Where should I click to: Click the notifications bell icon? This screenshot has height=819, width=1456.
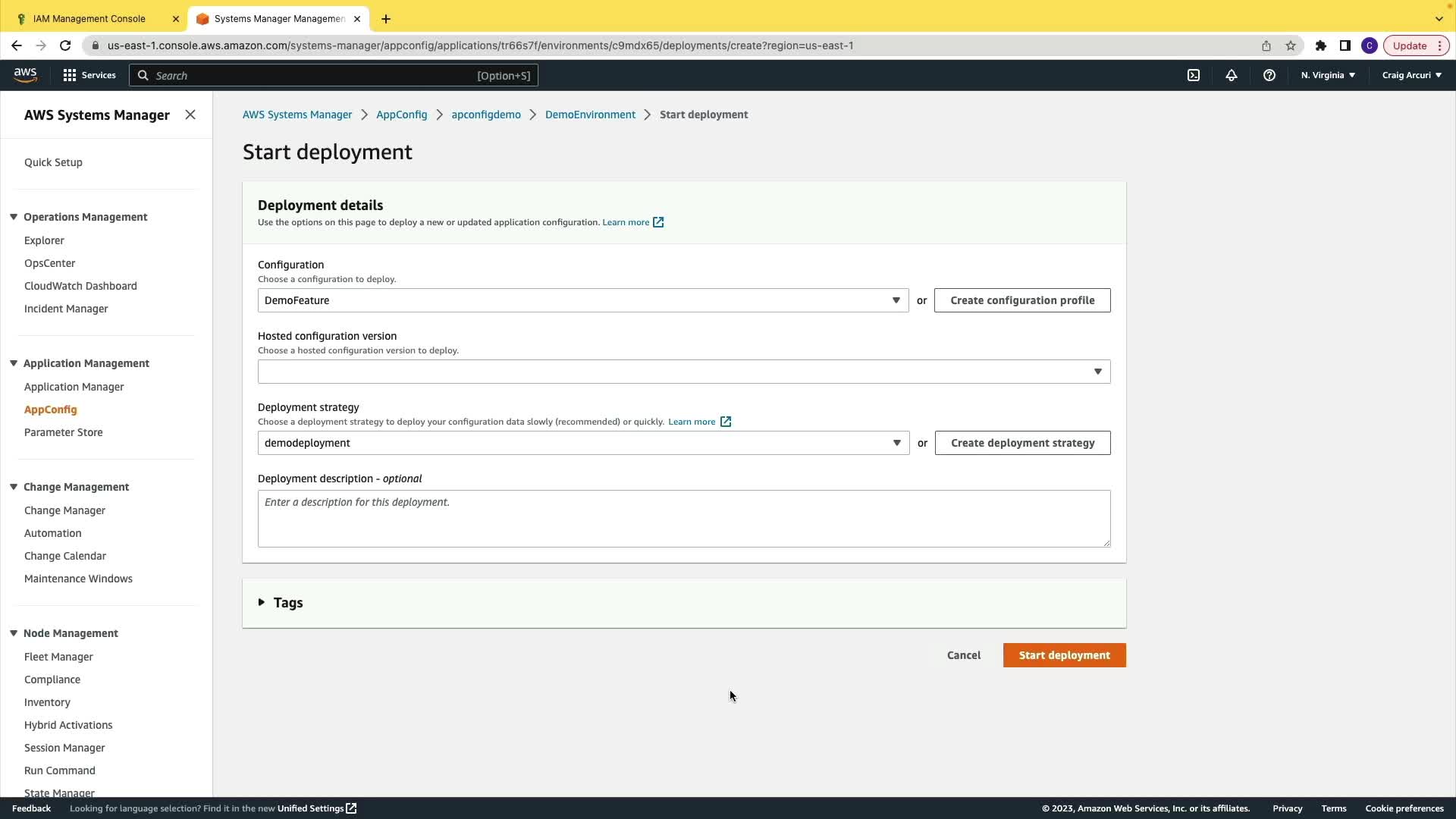(1232, 75)
